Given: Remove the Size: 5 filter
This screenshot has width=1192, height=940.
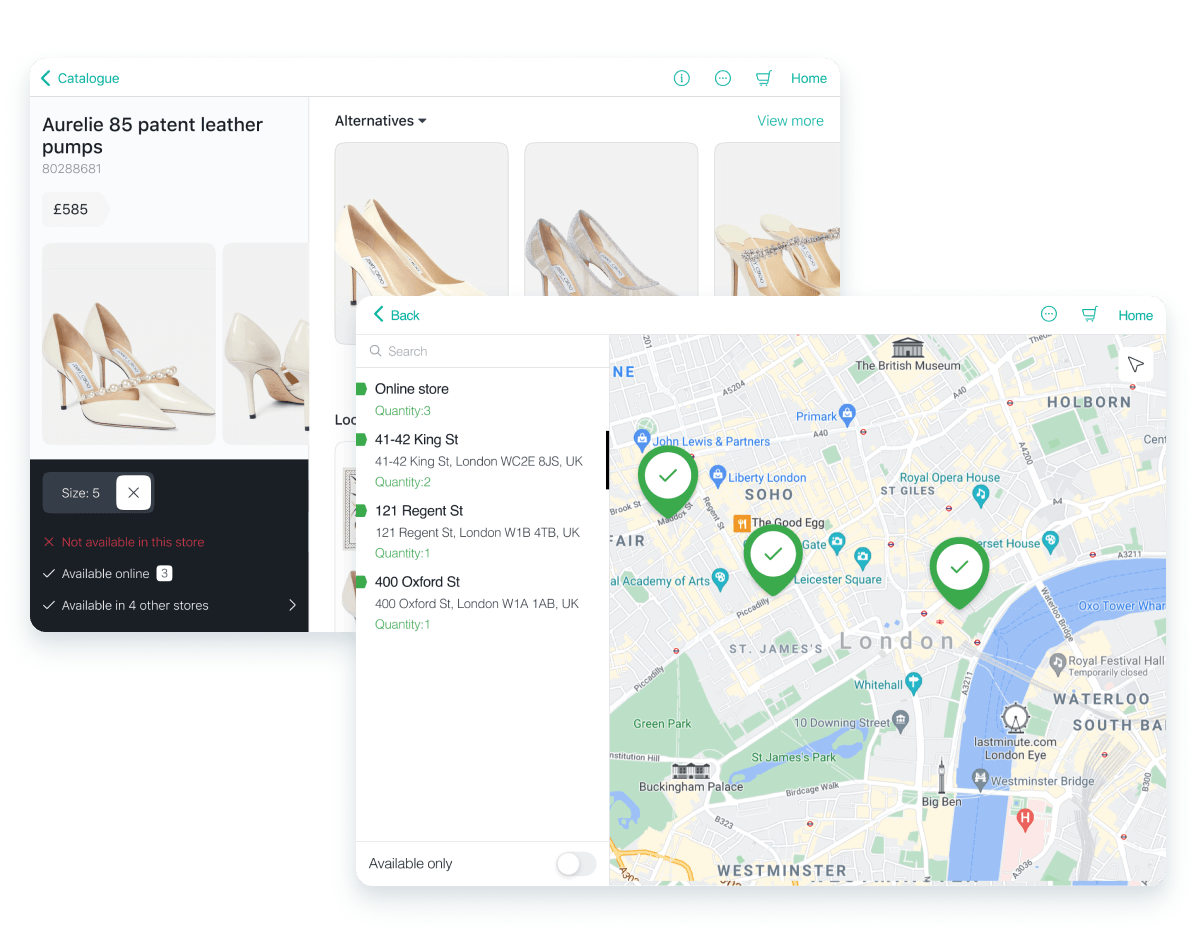Looking at the screenshot, I should pyautogui.click(x=133, y=493).
